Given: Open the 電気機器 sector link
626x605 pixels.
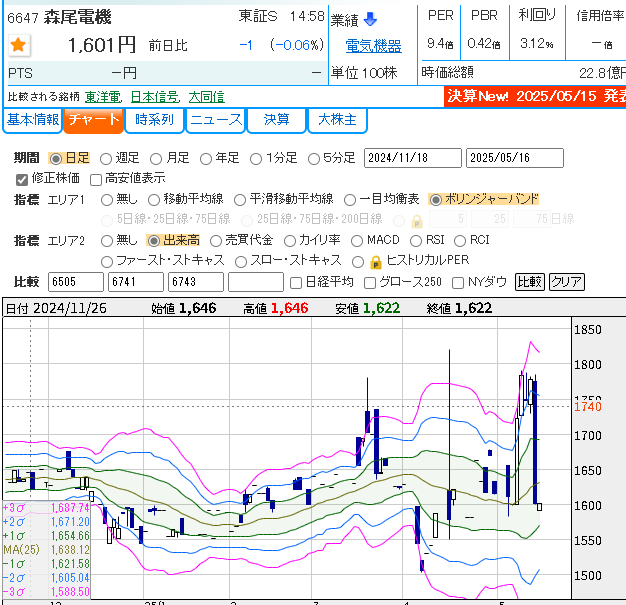Looking at the screenshot, I should [373, 46].
